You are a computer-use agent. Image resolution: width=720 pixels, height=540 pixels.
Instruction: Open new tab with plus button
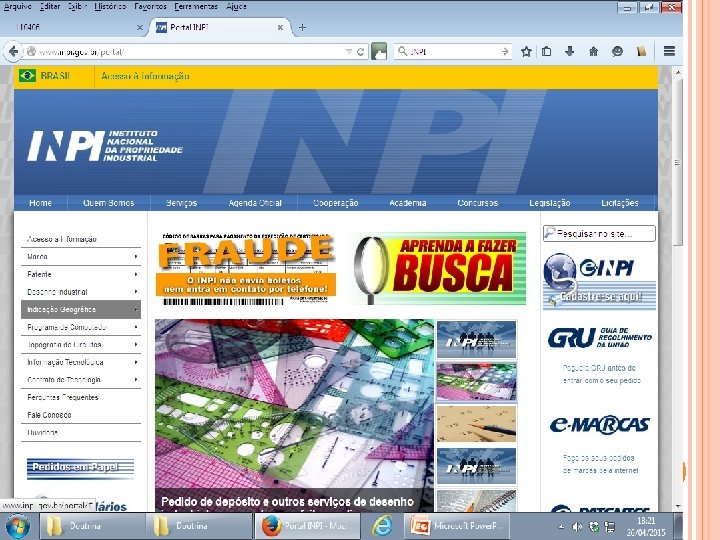[x=302, y=28]
